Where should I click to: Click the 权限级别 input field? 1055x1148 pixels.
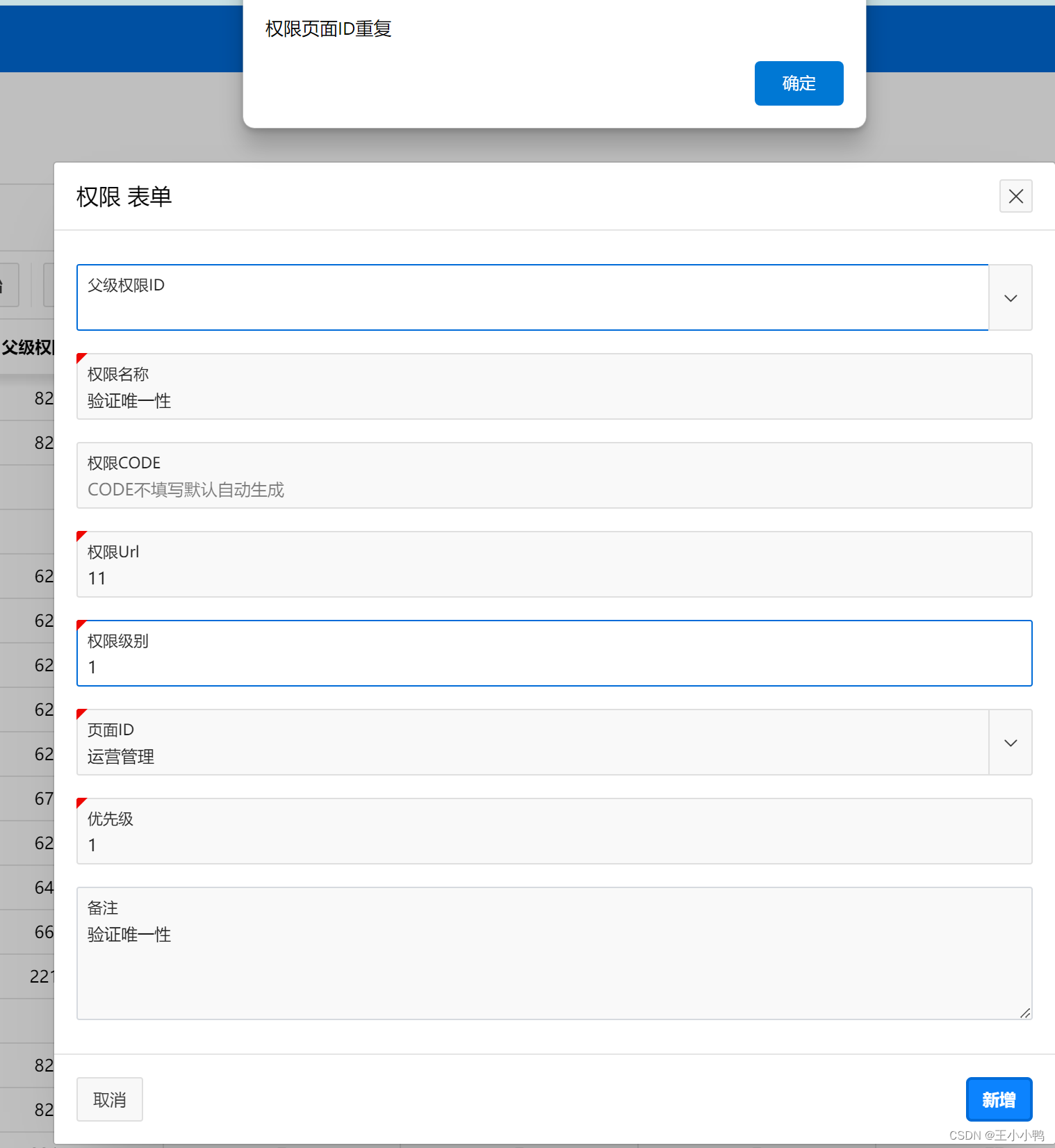pos(554,653)
